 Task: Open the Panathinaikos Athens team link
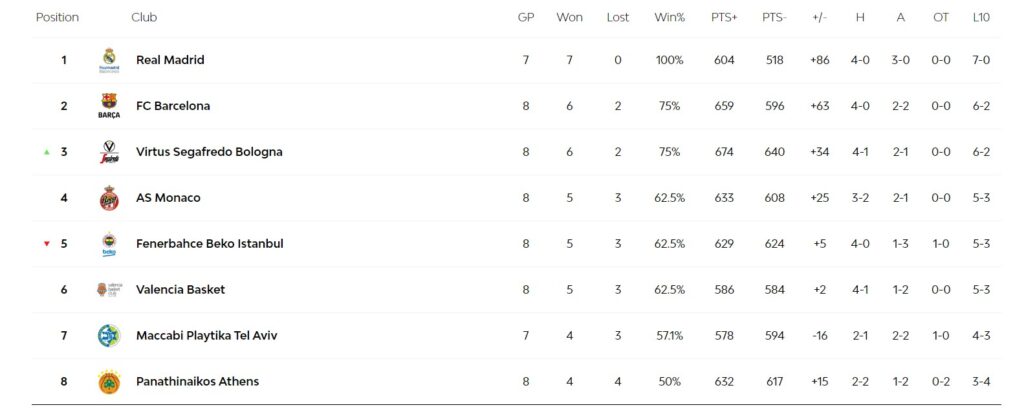197,382
